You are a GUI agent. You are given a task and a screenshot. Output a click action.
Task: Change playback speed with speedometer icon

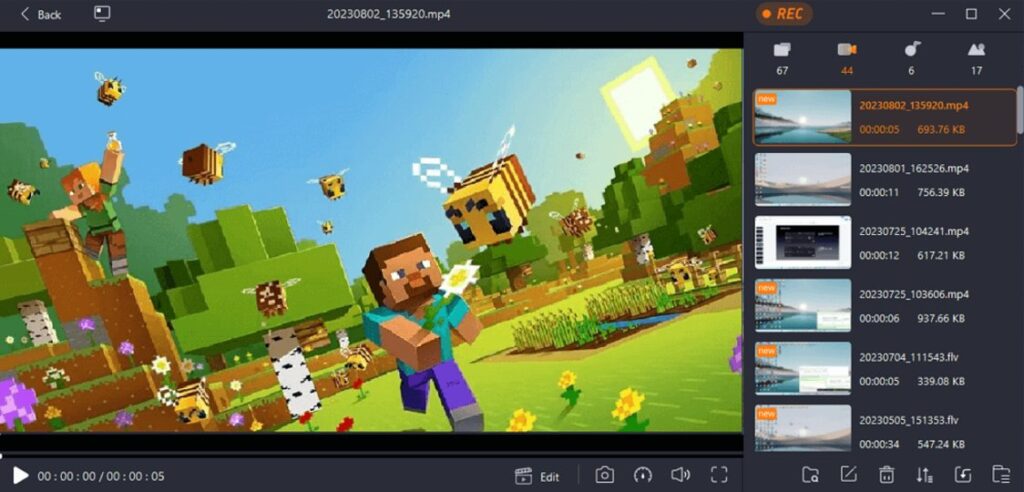[643, 475]
